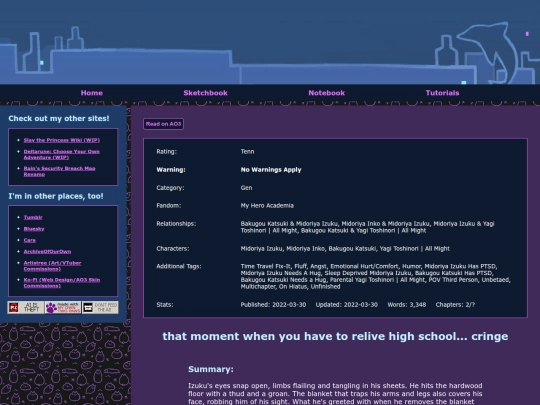Open the Bluesky profile link

pyautogui.click(x=34, y=229)
